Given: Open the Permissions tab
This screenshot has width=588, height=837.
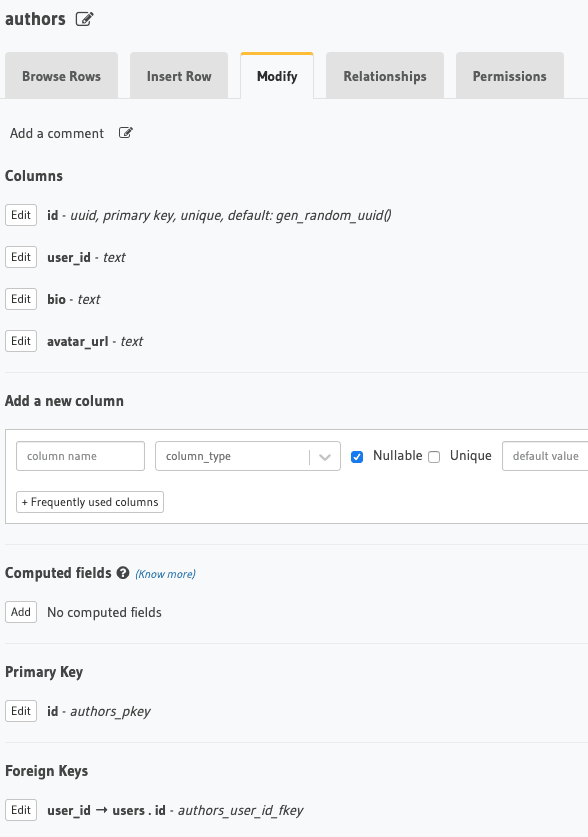Looking at the screenshot, I should pos(510,74).
